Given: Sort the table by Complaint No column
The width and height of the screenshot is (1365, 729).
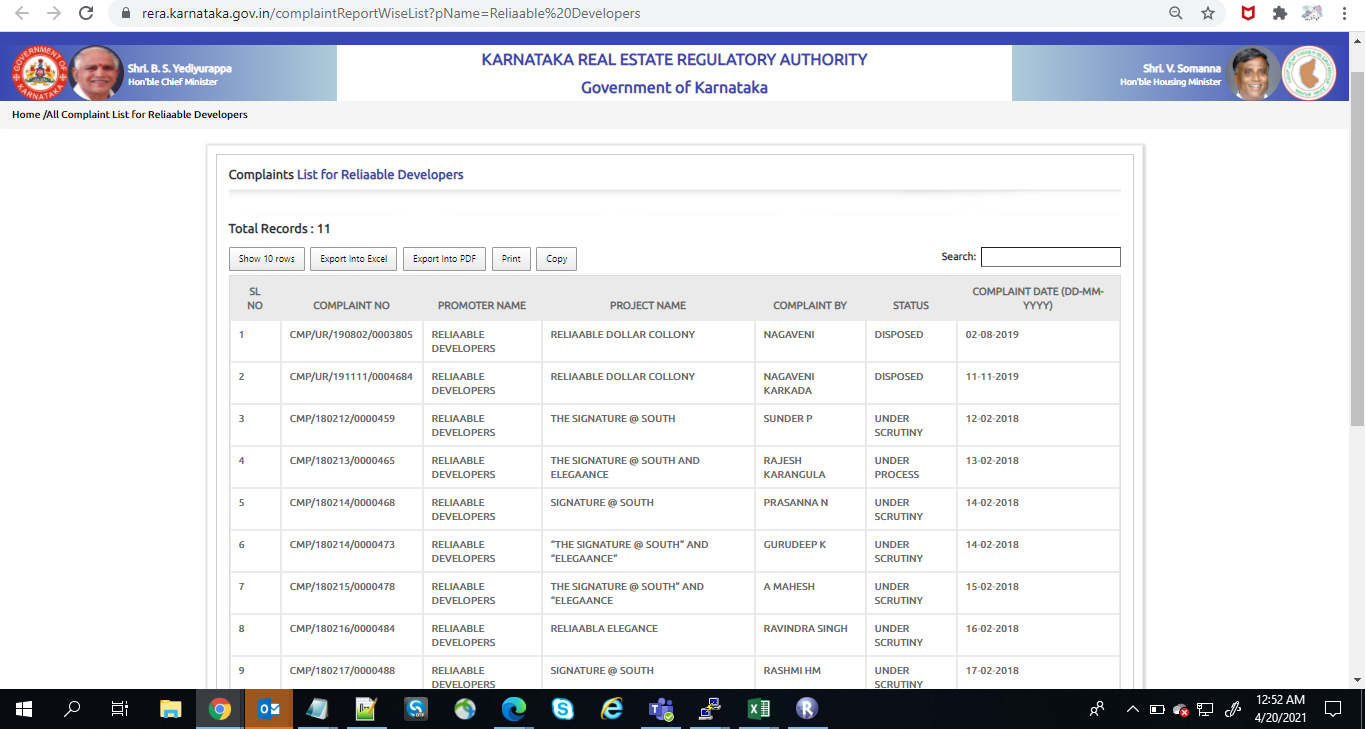Looking at the screenshot, I should [351, 305].
